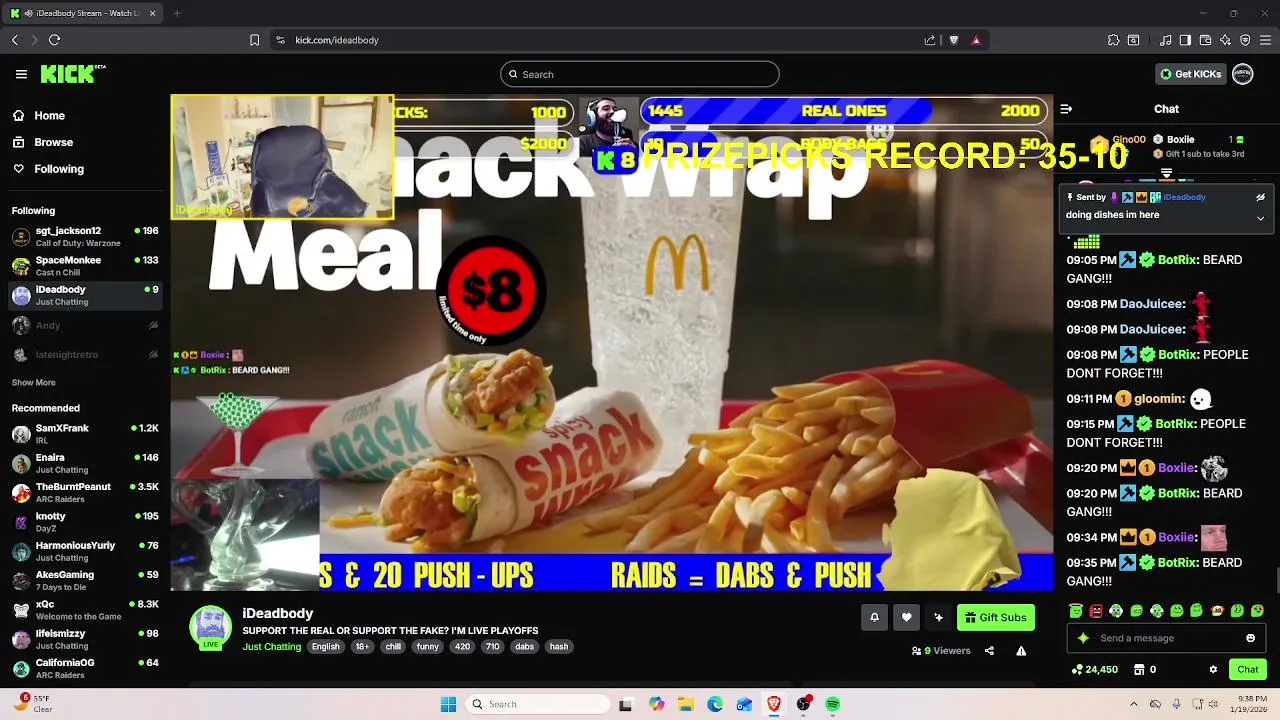Unpin the pinned message icon
This screenshot has height=720, width=1280.
pyautogui.click(x=1260, y=197)
